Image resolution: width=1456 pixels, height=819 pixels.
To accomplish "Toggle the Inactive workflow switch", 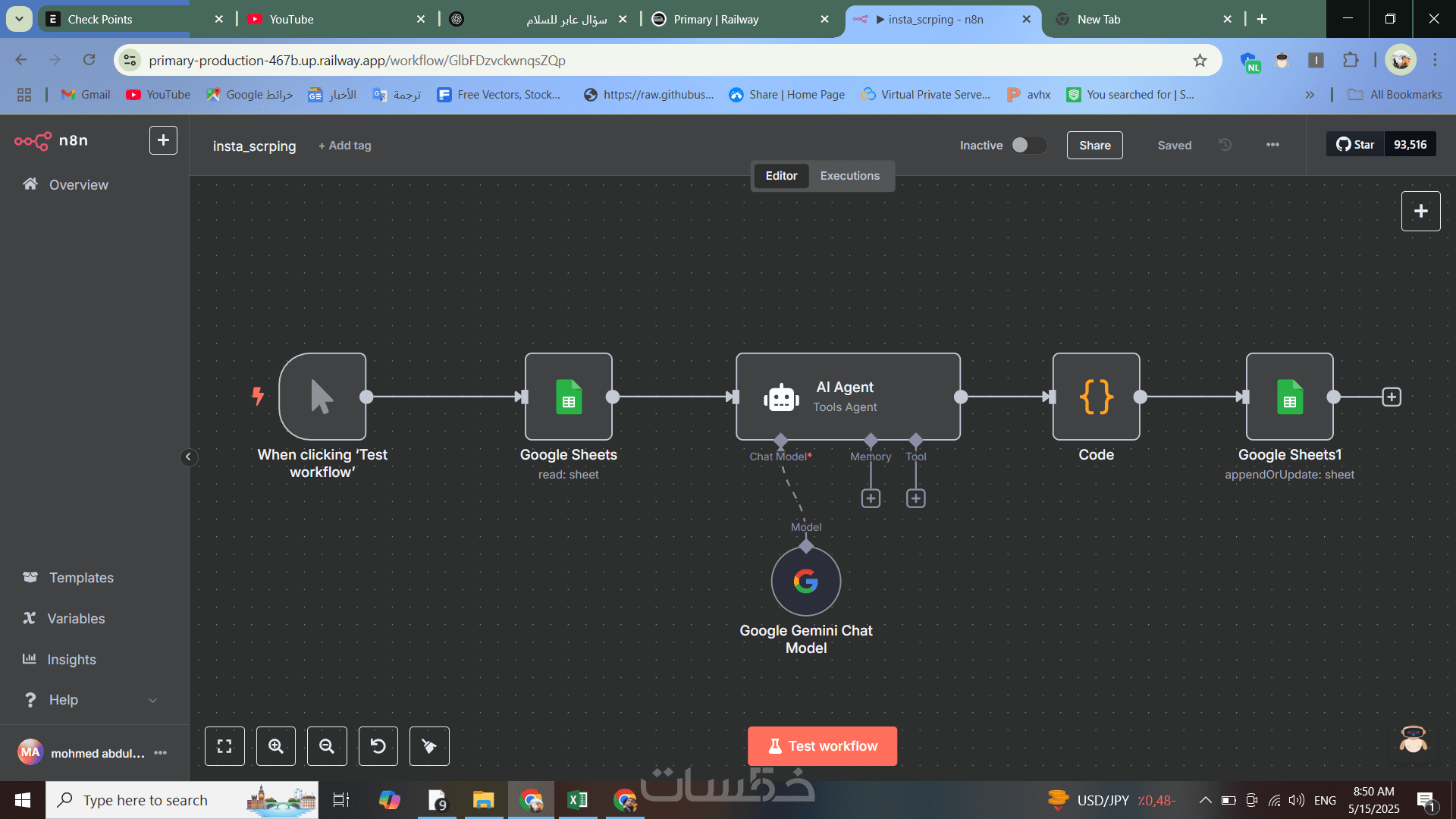I will pos(1028,145).
